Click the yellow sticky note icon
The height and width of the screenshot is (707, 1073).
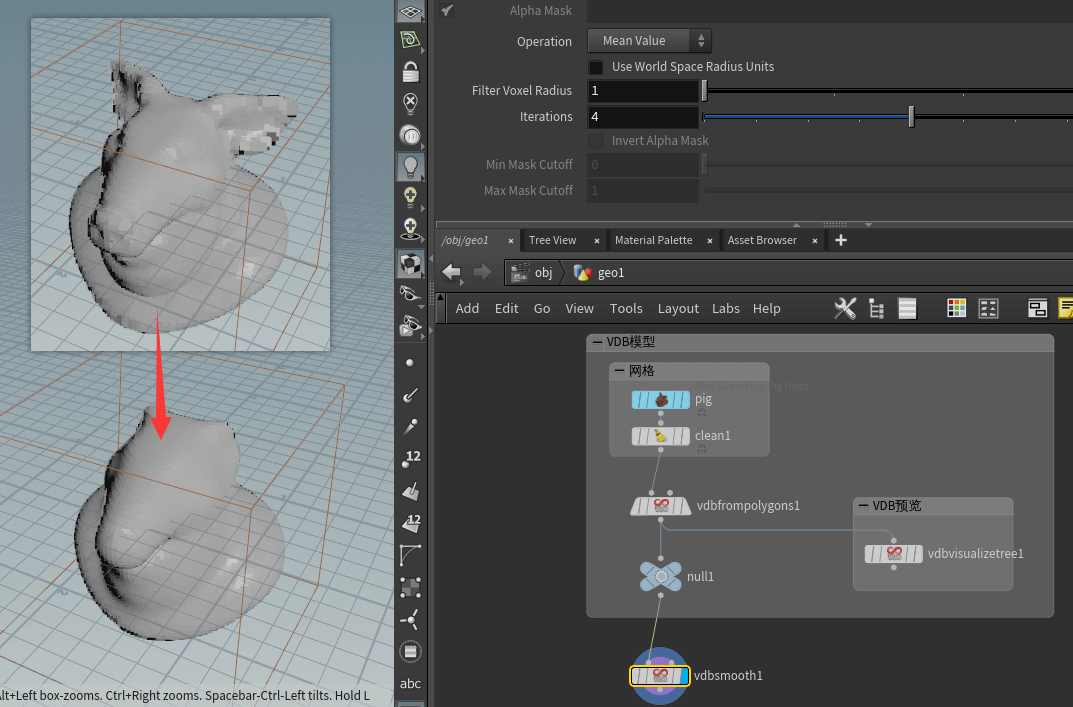pyautogui.click(x=1066, y=308)
